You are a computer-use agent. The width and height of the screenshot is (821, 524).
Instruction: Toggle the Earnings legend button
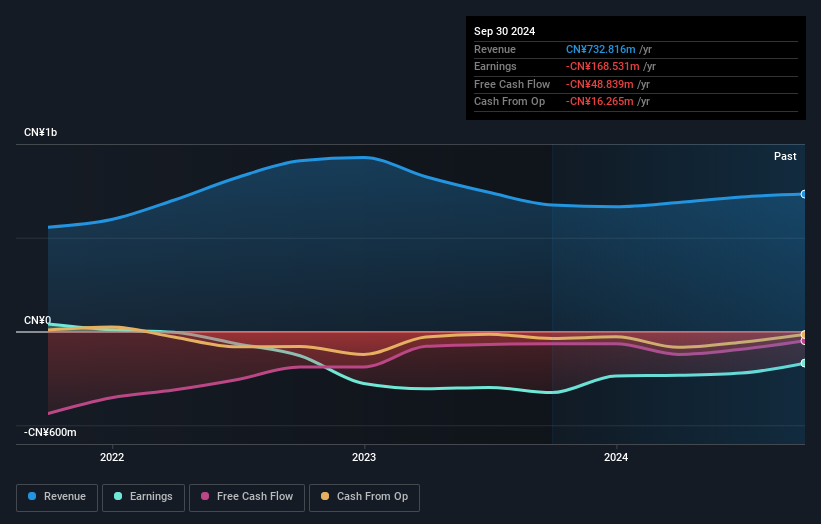coord(143,497)
